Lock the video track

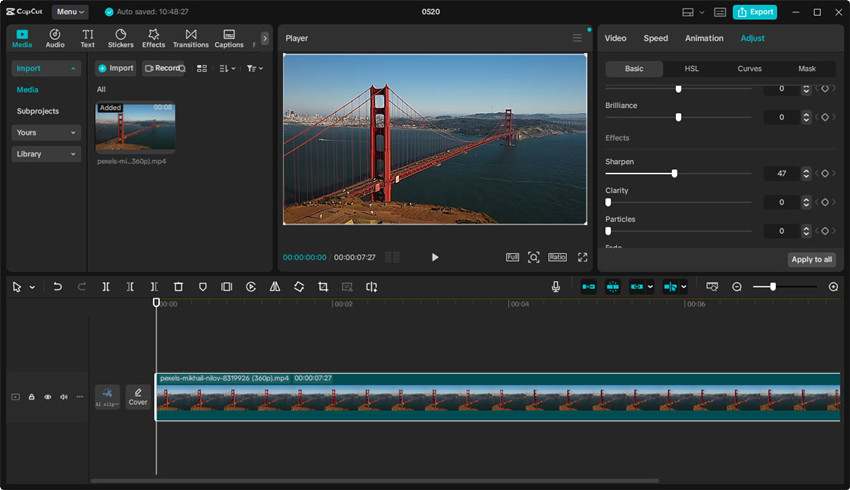pos(31,397)
